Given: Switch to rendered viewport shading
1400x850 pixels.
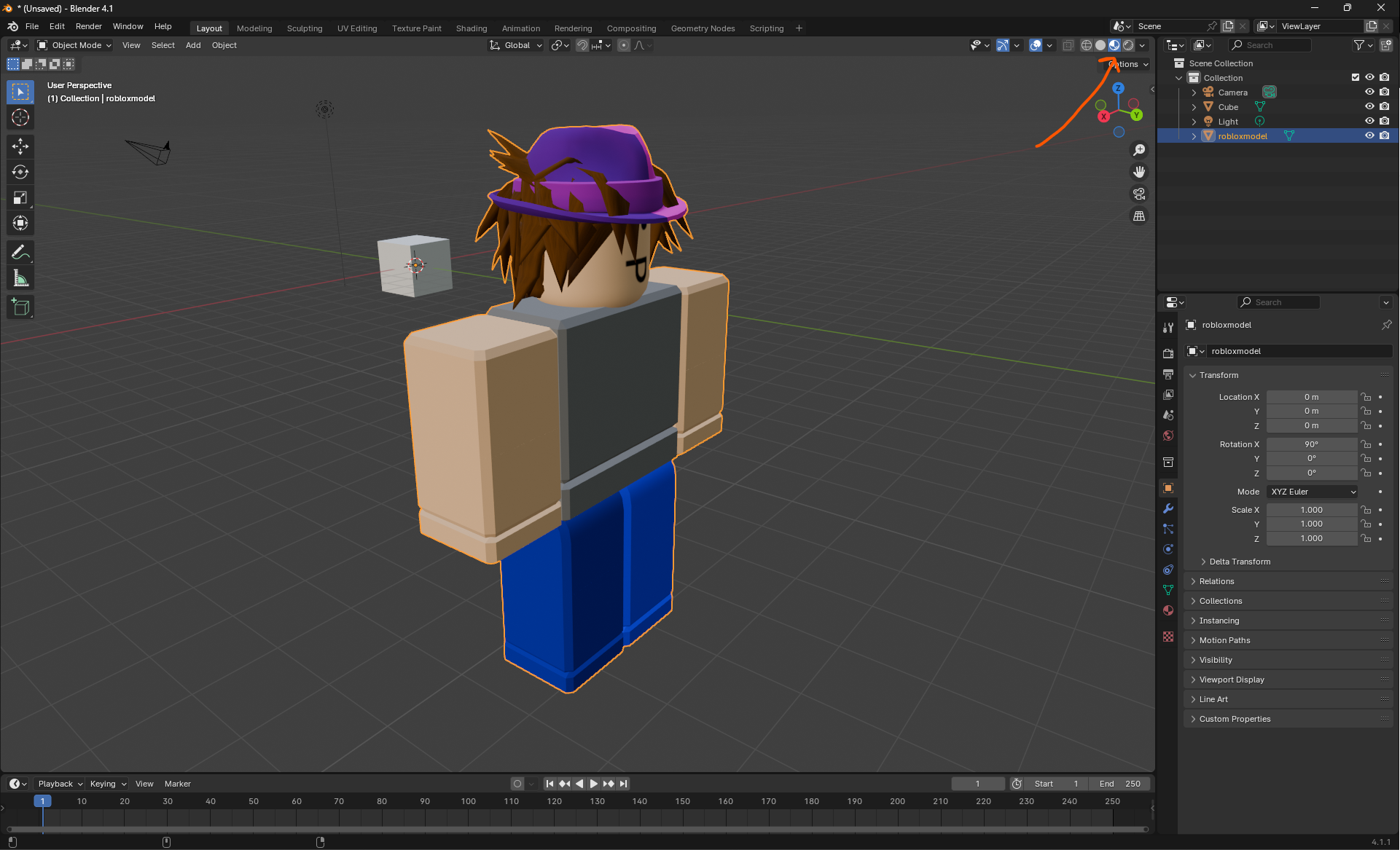Looking at the screenshot, I should click(1128, 45).
